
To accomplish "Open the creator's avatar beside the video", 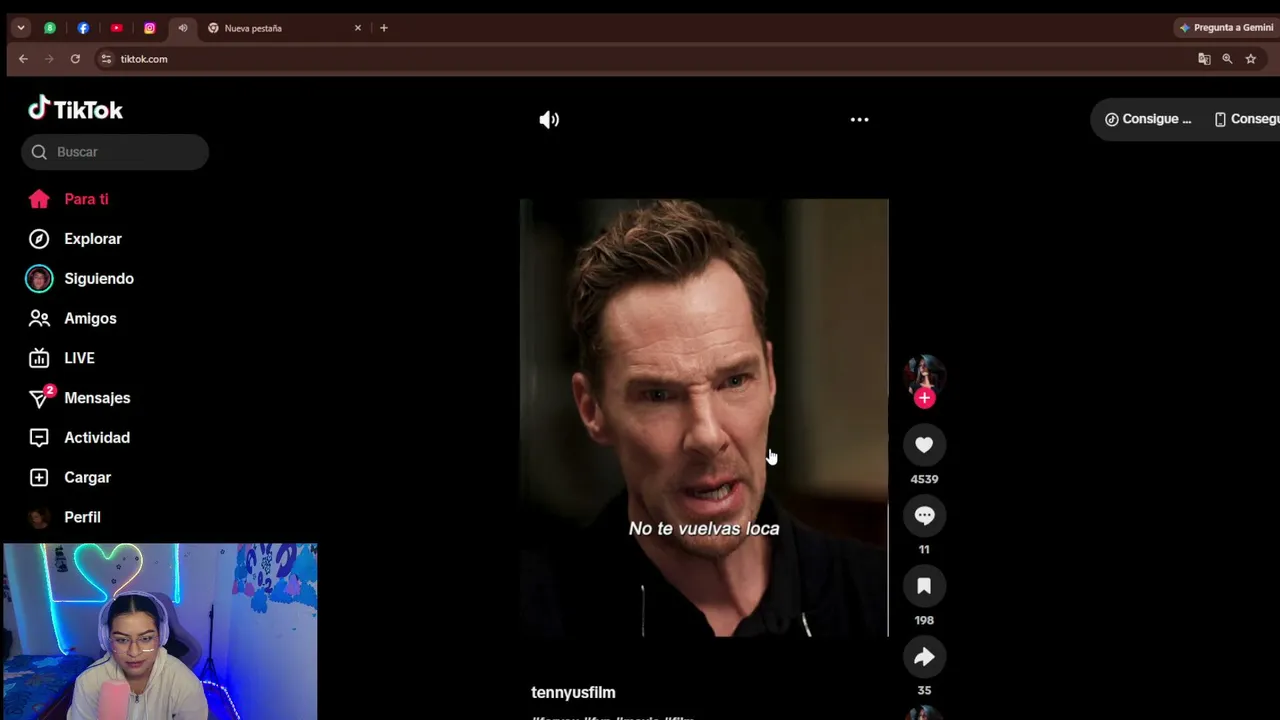I will point(924,374).
